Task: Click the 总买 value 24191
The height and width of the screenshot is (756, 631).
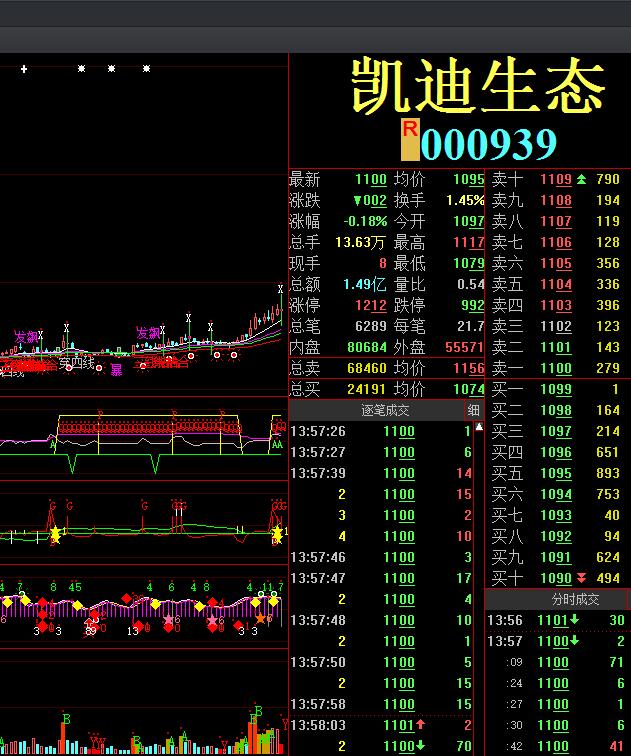Action: coord(367,390)
